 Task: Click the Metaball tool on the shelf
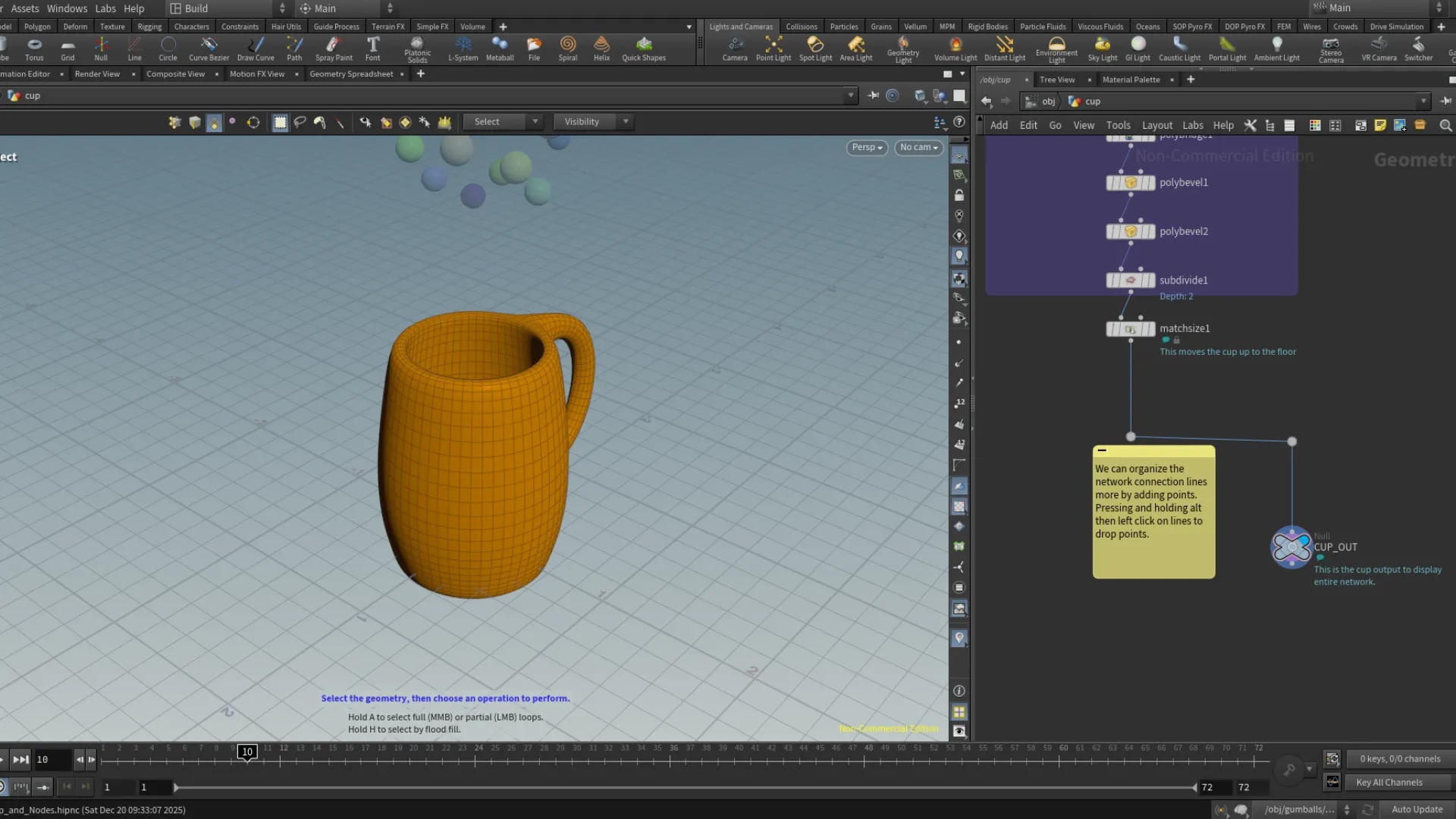(x=499, y=49)
